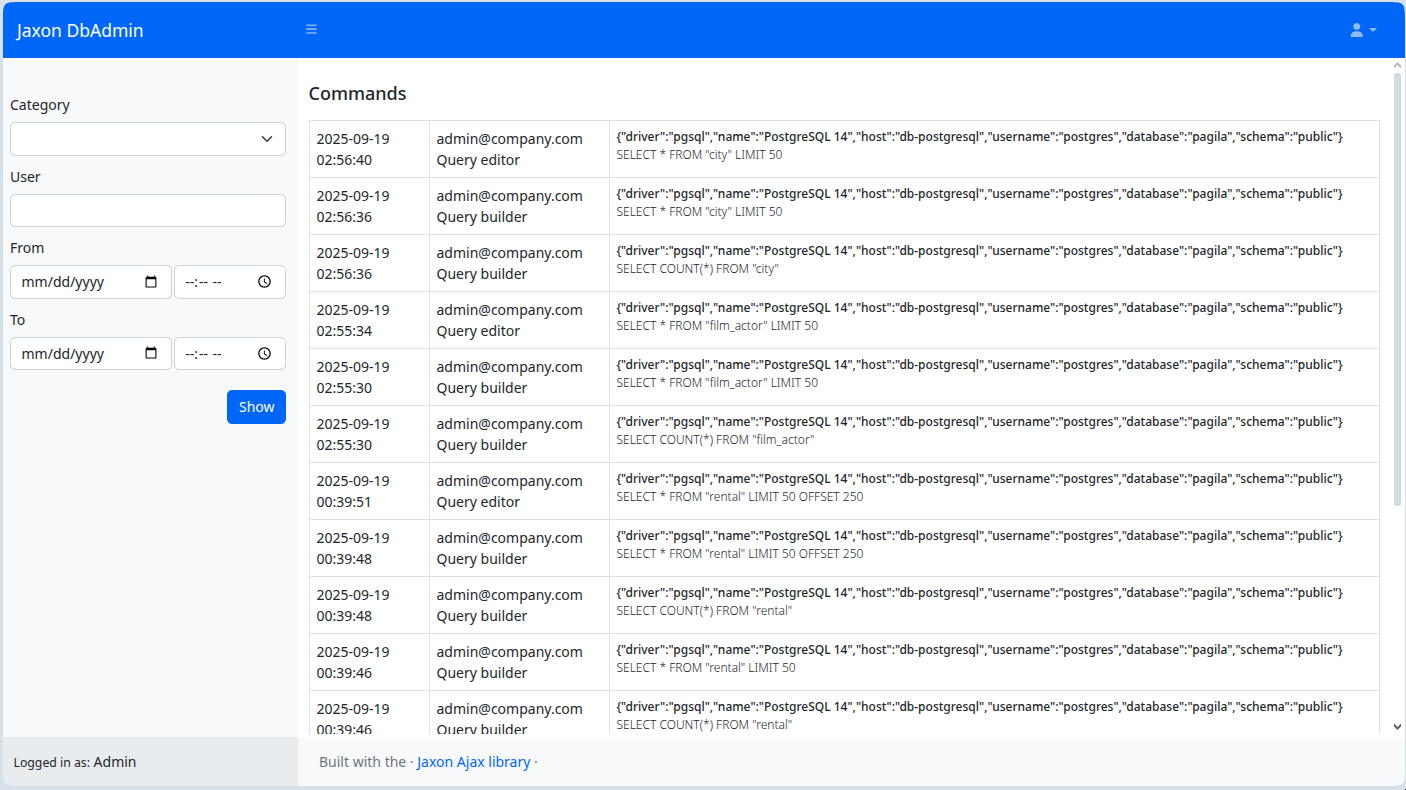
Task: Open the From time clock picker
Action: click(x=264, y=282)
